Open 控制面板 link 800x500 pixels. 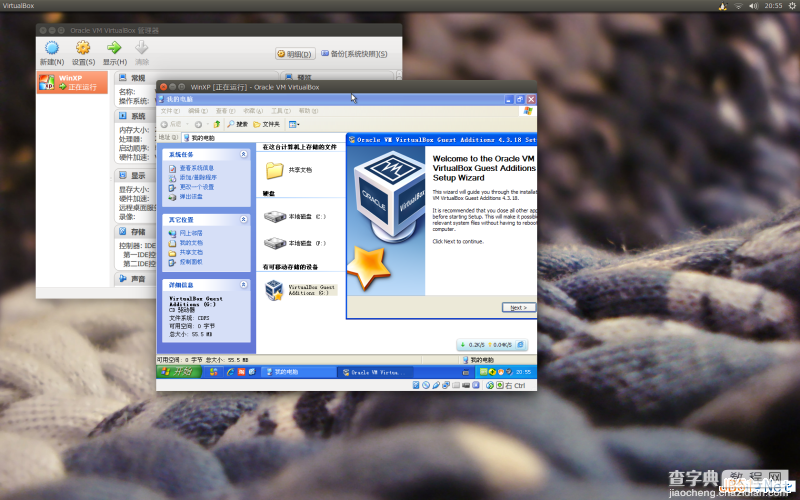coord(191,262)
